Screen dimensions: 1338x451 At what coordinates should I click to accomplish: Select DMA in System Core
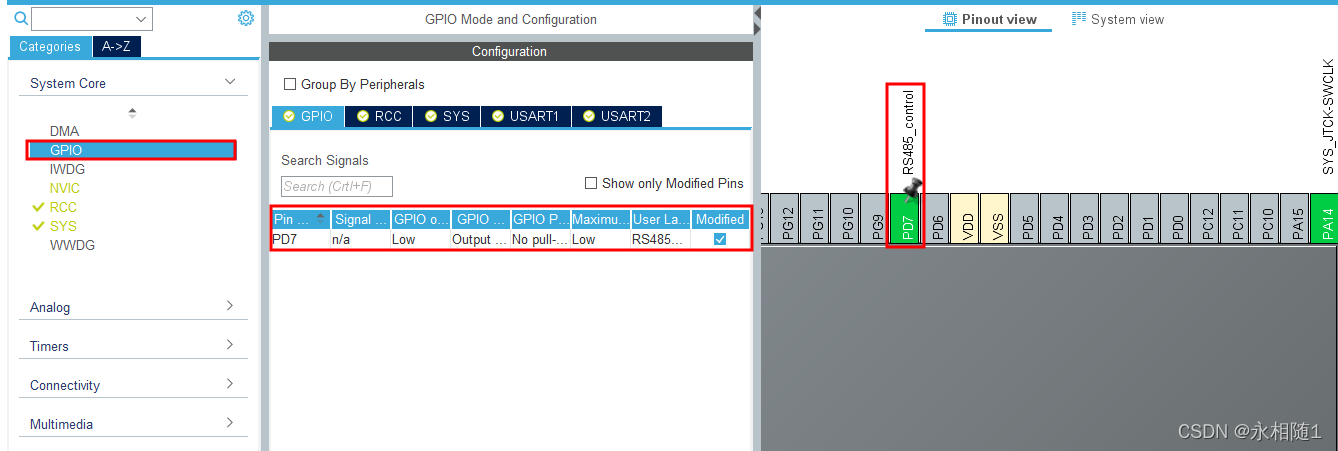coord(64,131)
